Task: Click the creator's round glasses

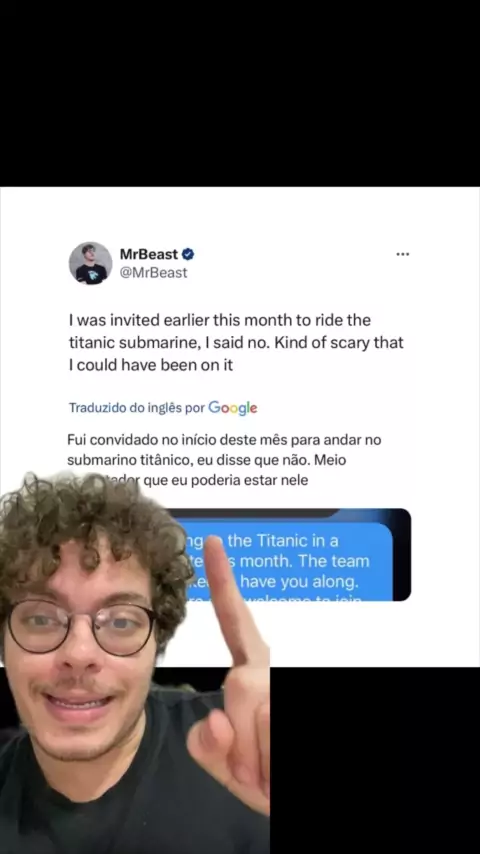Action: (x=81, y=627)
